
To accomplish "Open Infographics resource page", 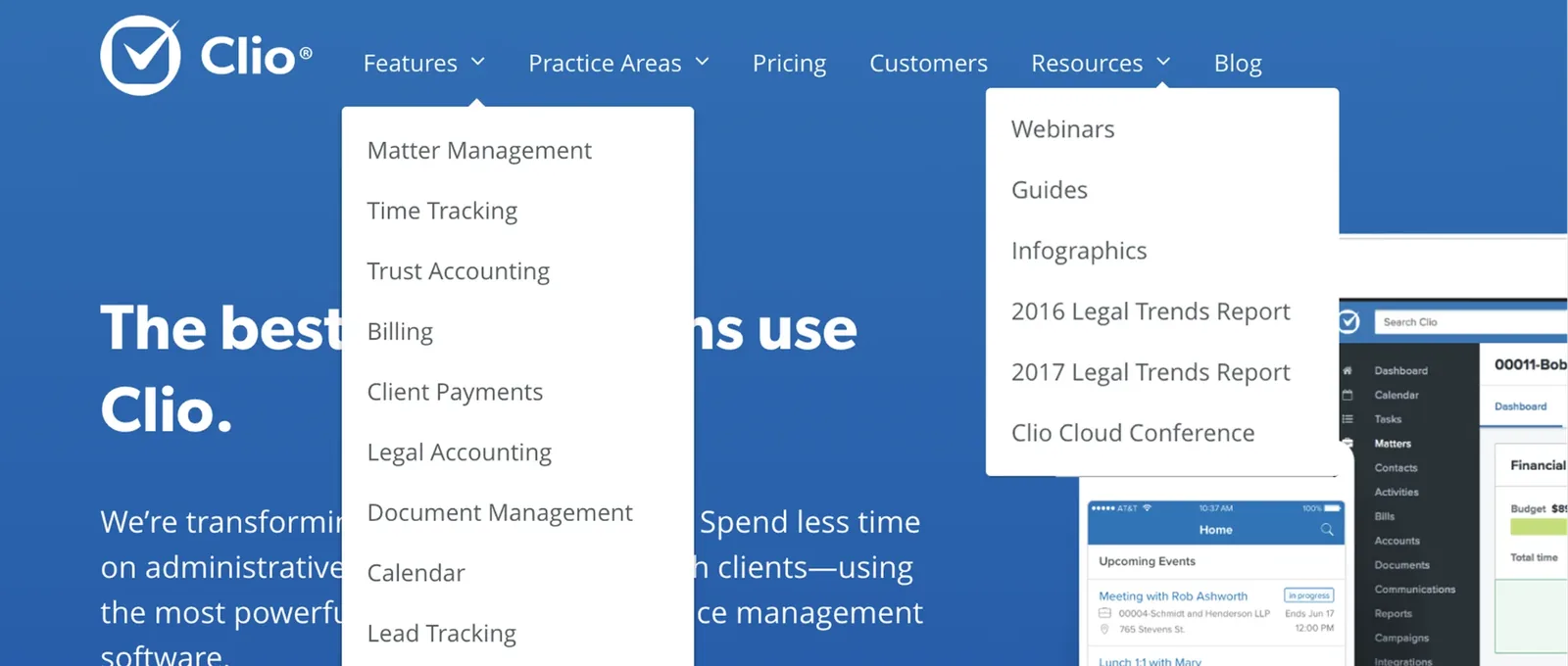I will click(1078, 251).
